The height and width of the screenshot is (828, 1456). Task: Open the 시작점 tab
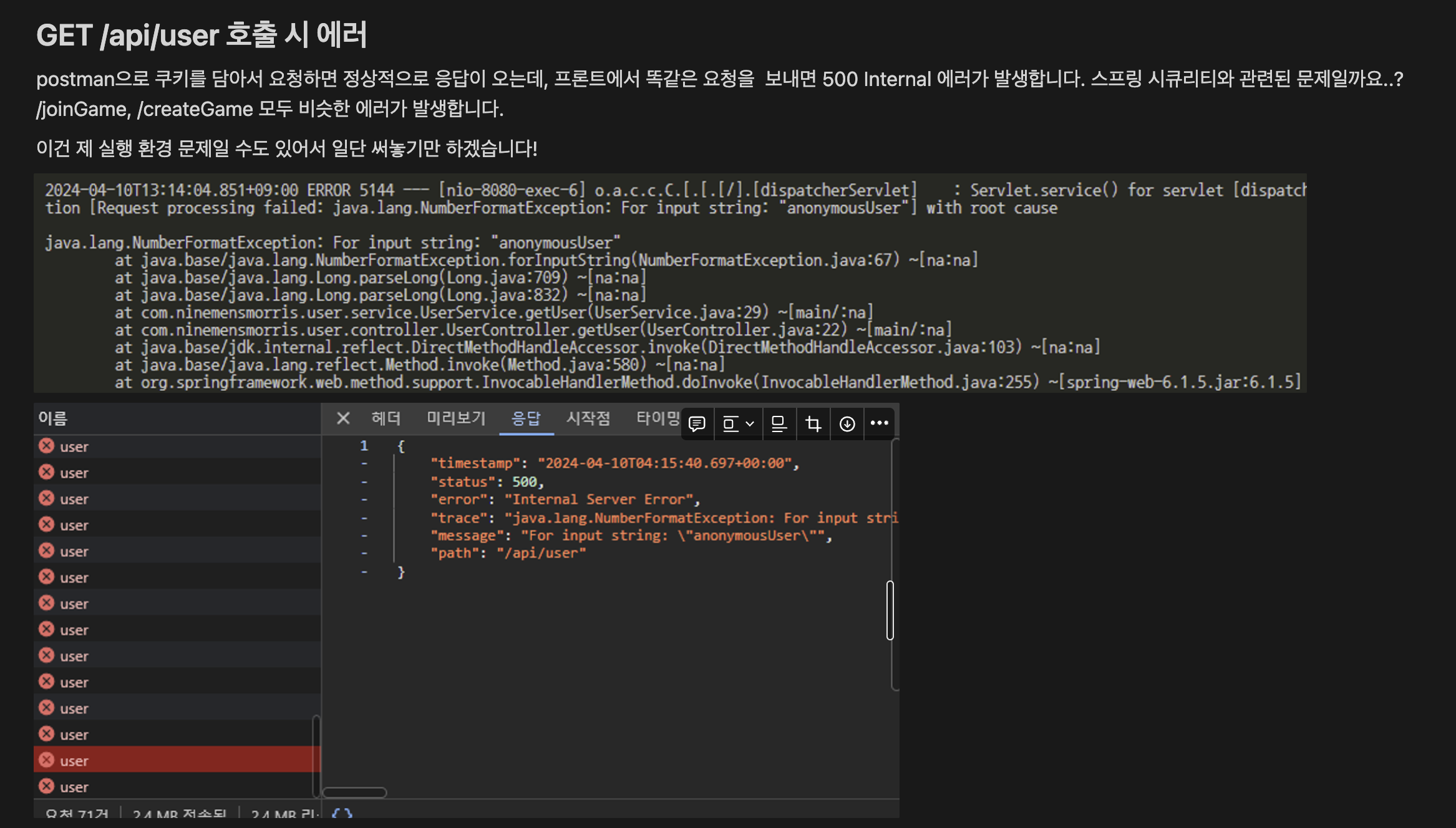coord(588,418)
